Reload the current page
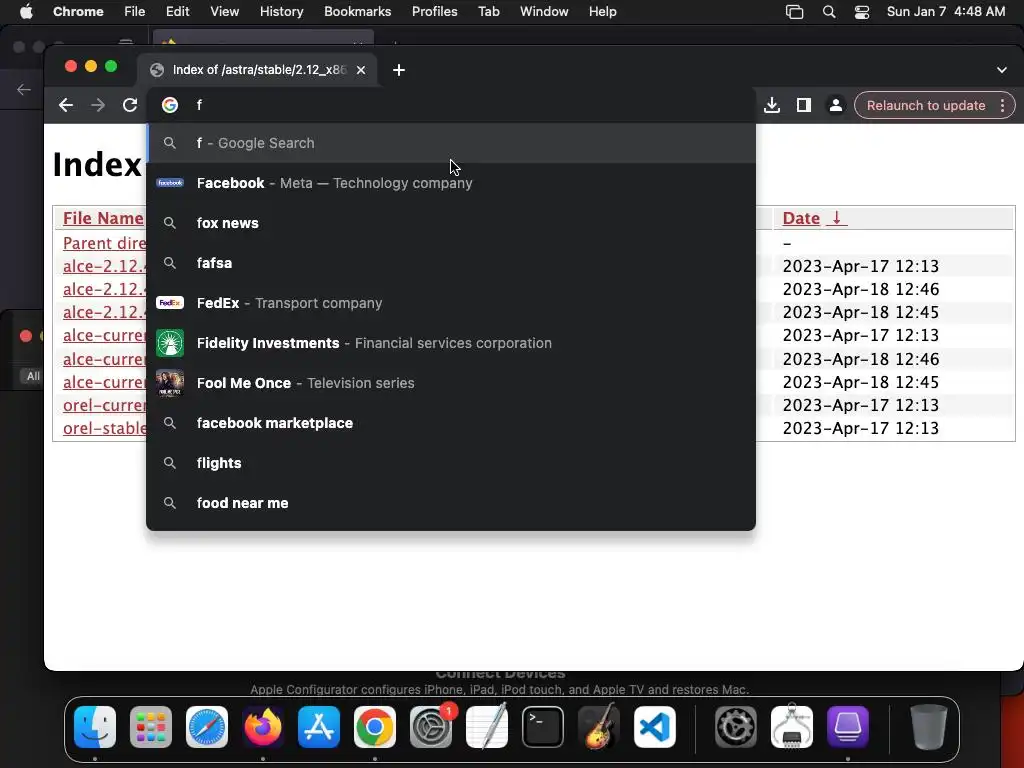 (130, 105)
